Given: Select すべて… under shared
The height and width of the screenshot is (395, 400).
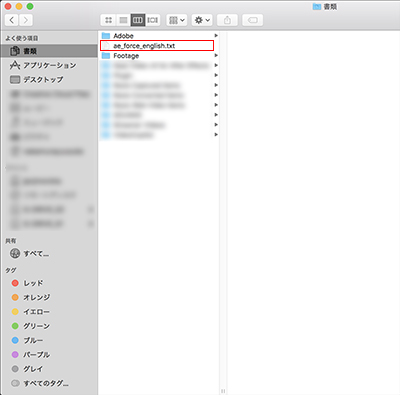Looking at the screenshot, I should coord(36,254).
